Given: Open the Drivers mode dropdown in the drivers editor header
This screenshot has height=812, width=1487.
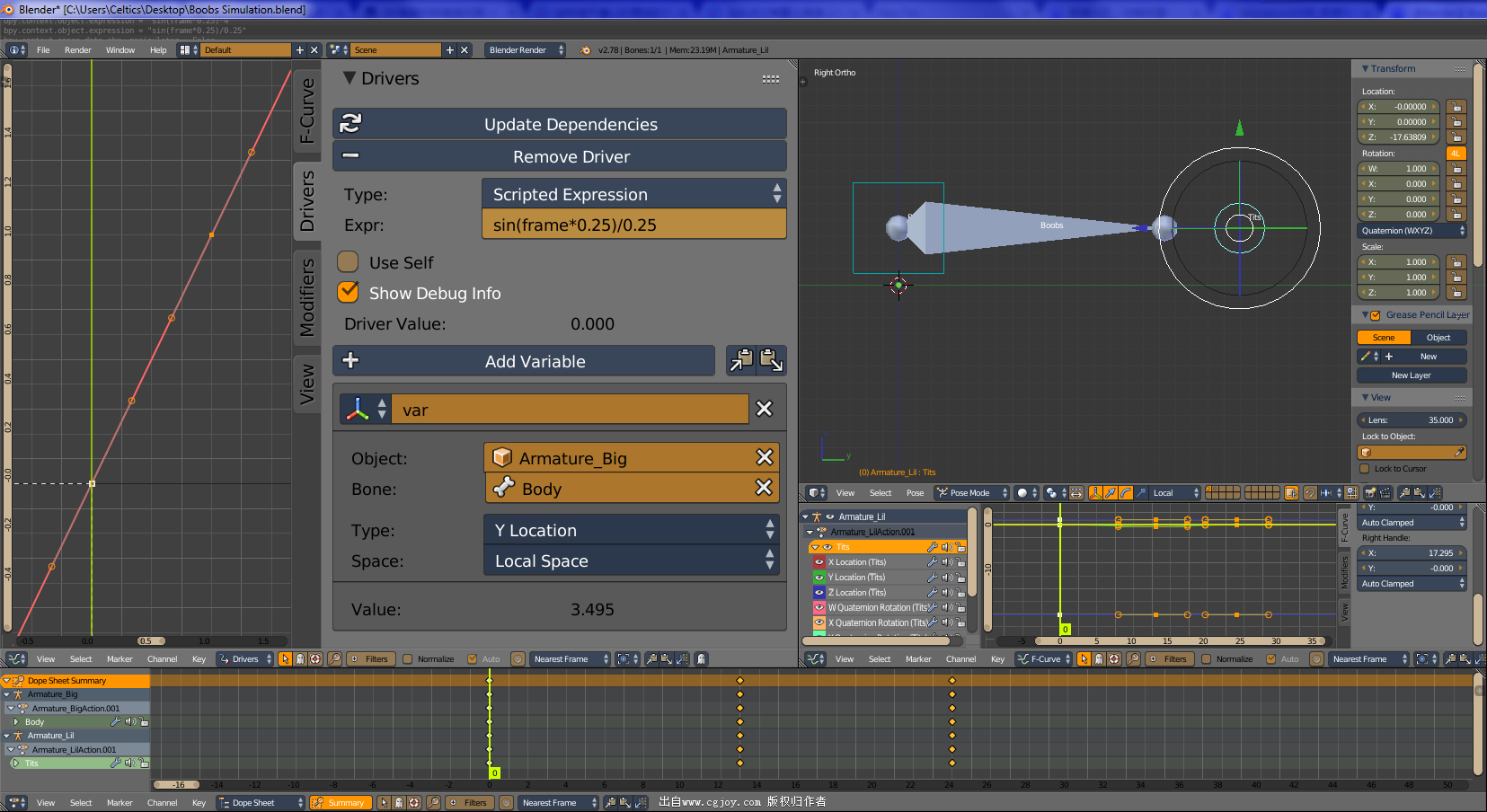Looking at the screenshot, I should [x=245, y=659].
